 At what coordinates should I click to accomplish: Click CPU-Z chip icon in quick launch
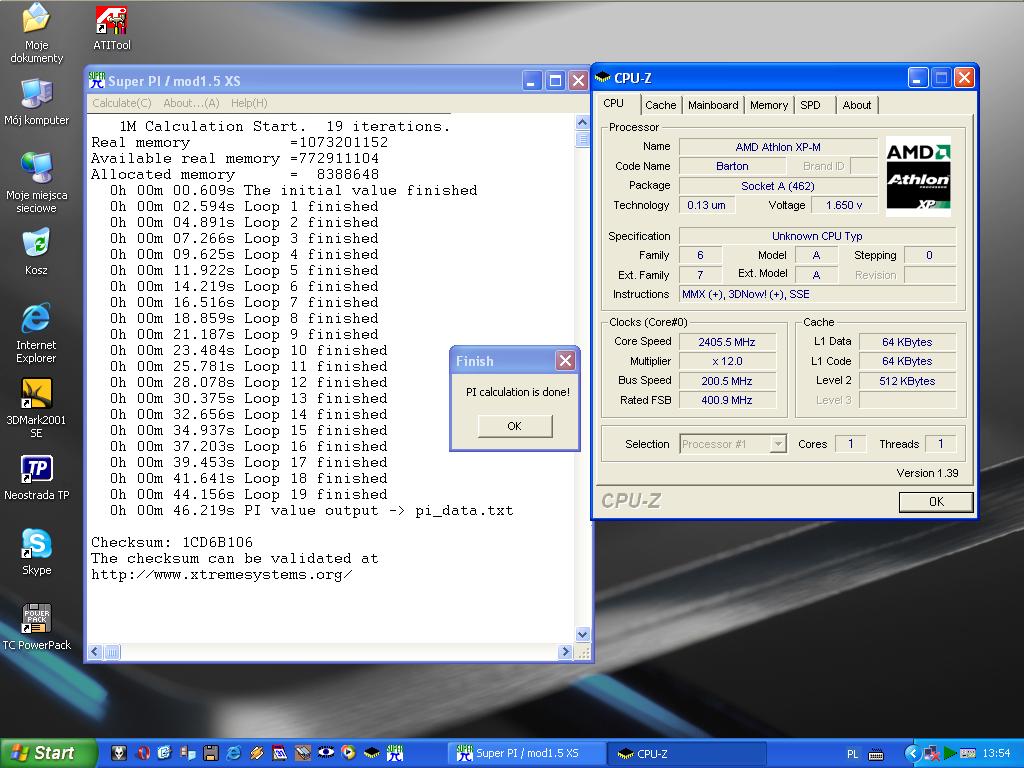[x=372, y=753]
